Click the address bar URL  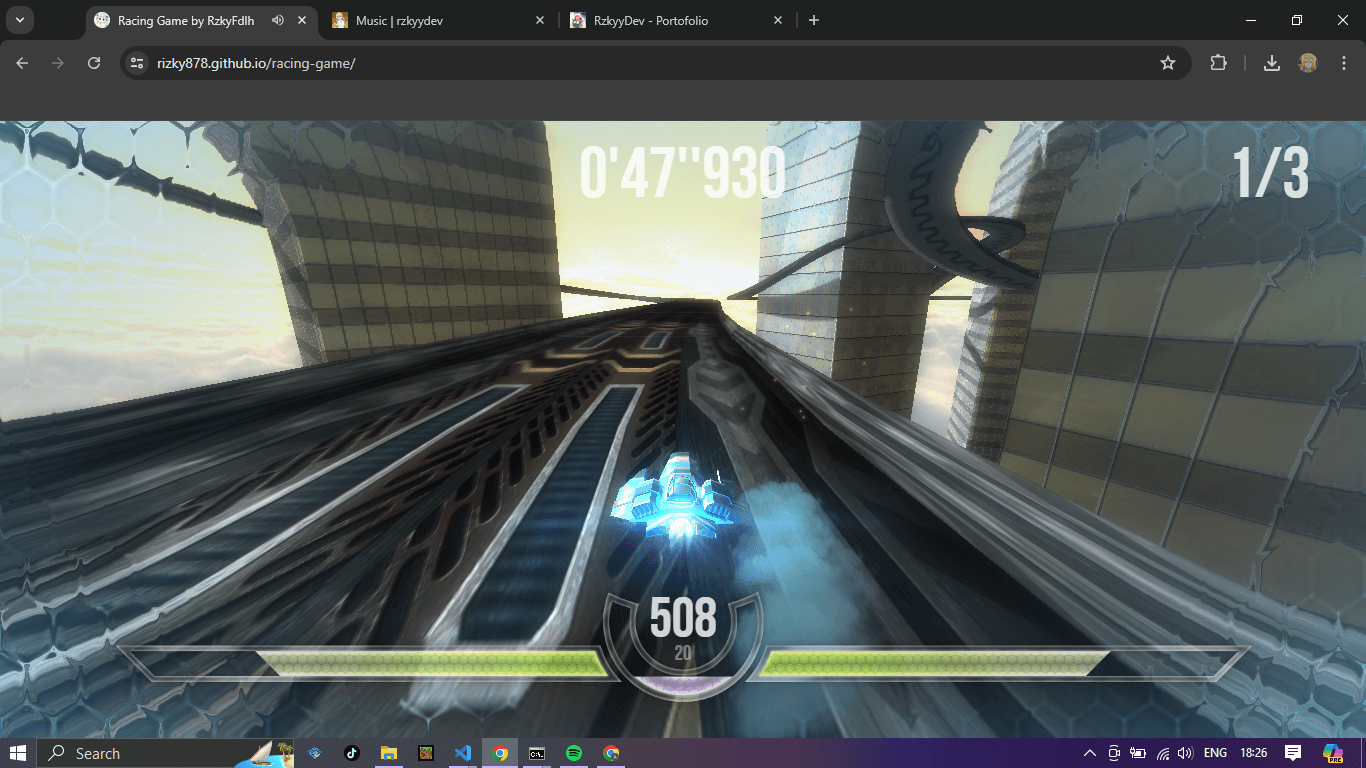click(x=256, y=63)
